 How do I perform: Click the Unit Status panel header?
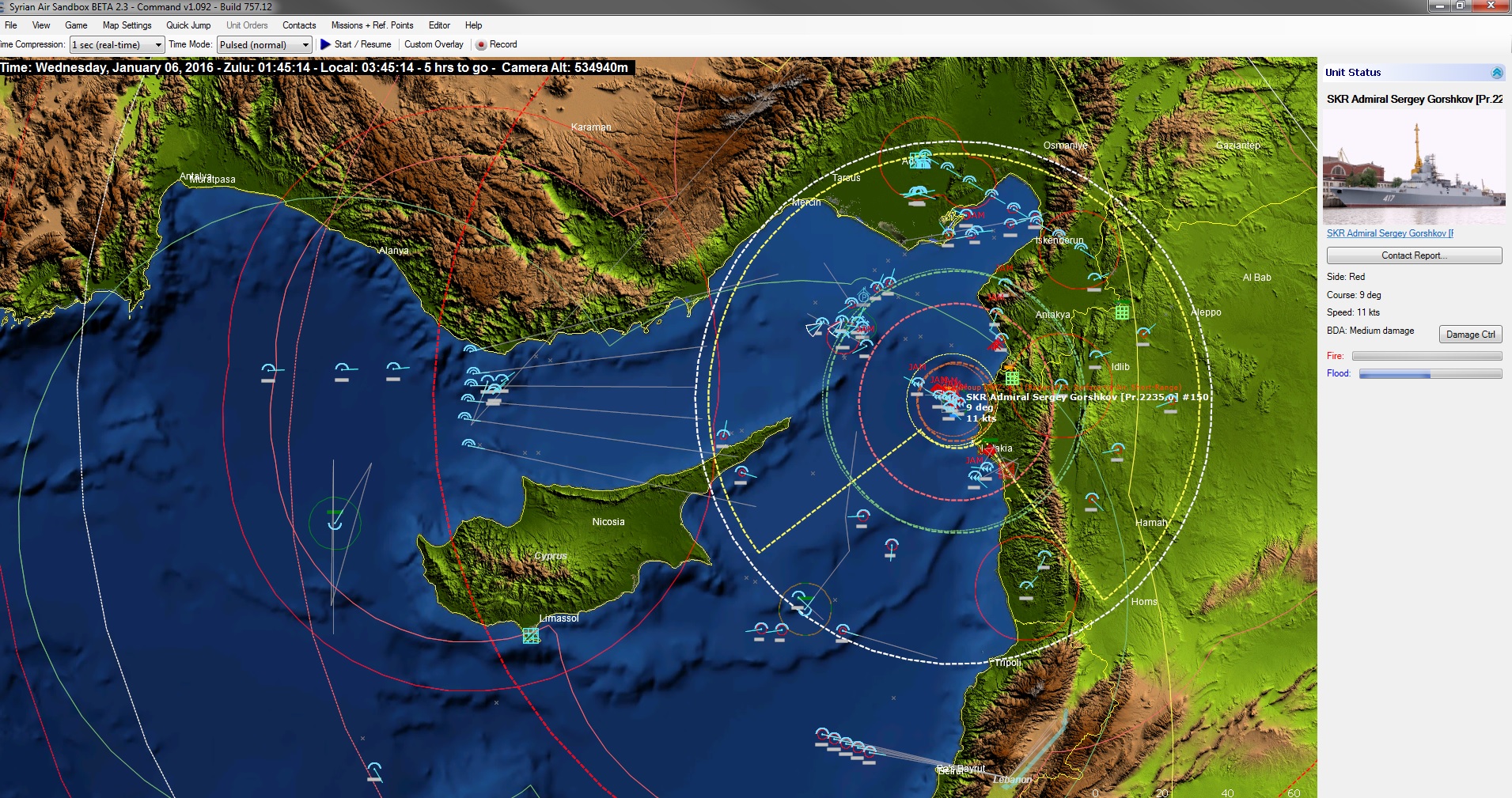tap(1414, 73)
